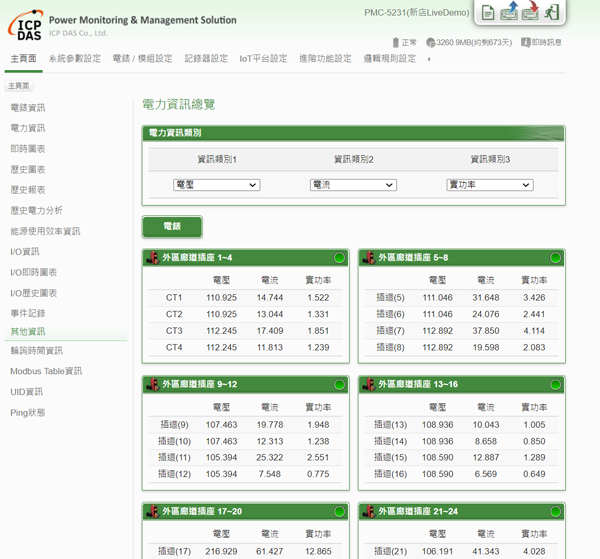Click the ICP DAS logo

coord(25,25)
